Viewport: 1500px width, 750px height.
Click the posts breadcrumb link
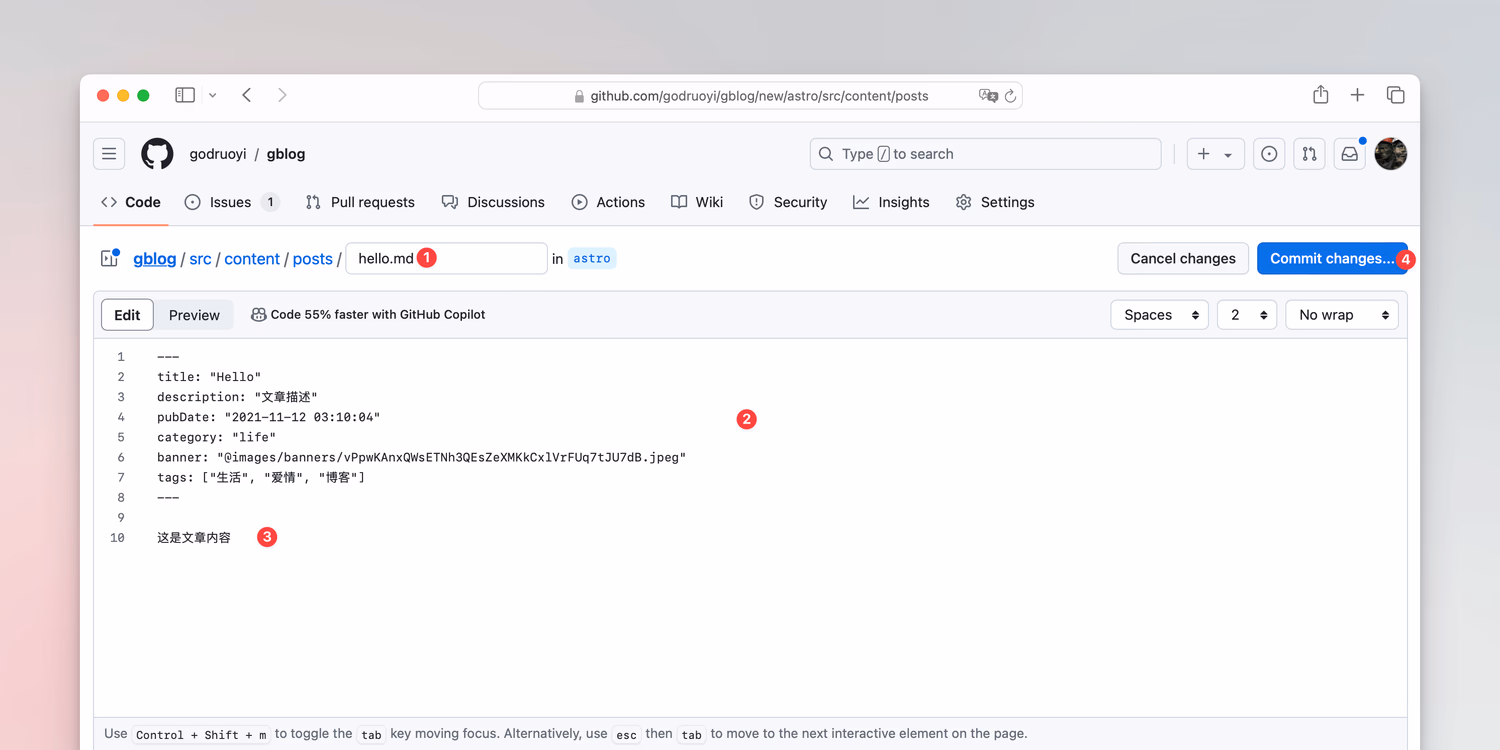click(x=312, y=258)
